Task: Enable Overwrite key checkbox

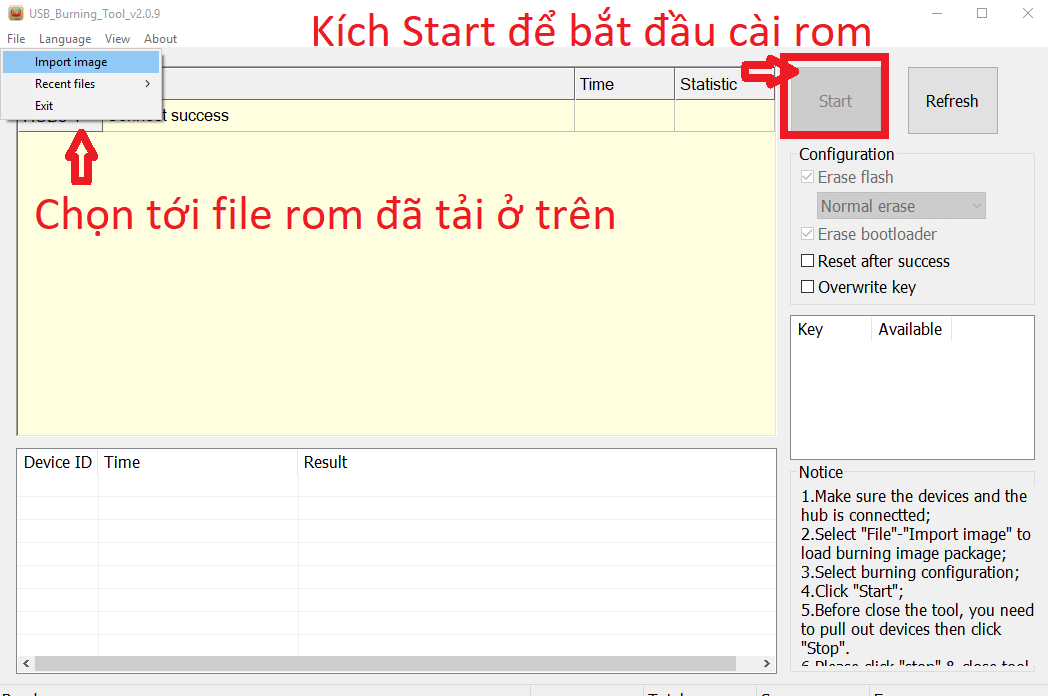Action: click(x=807, y=287)
